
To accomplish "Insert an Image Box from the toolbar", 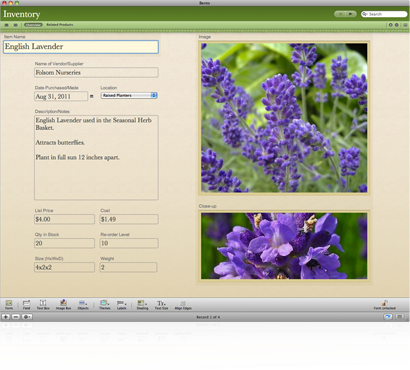I will pos(63,305).
